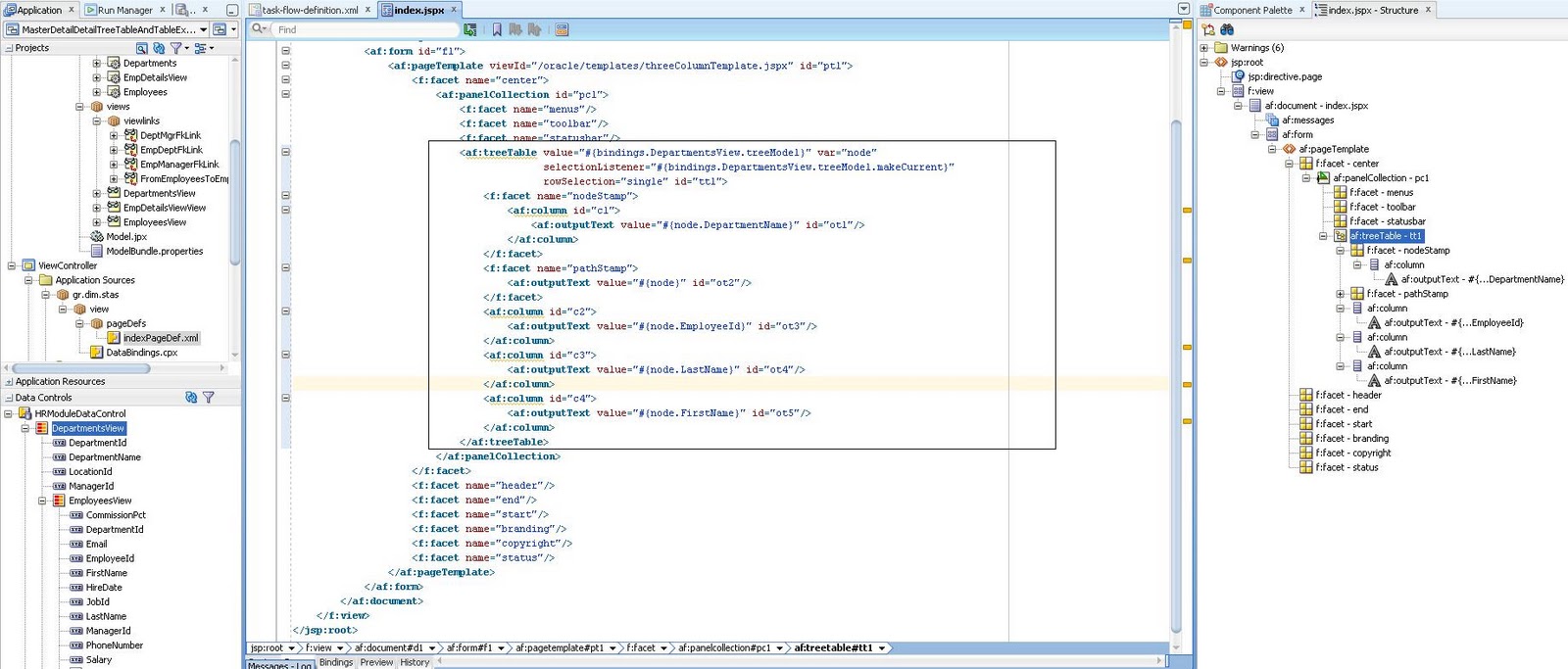Refresh the Projects panel
Screen dimensions: 1568x669
159,47
